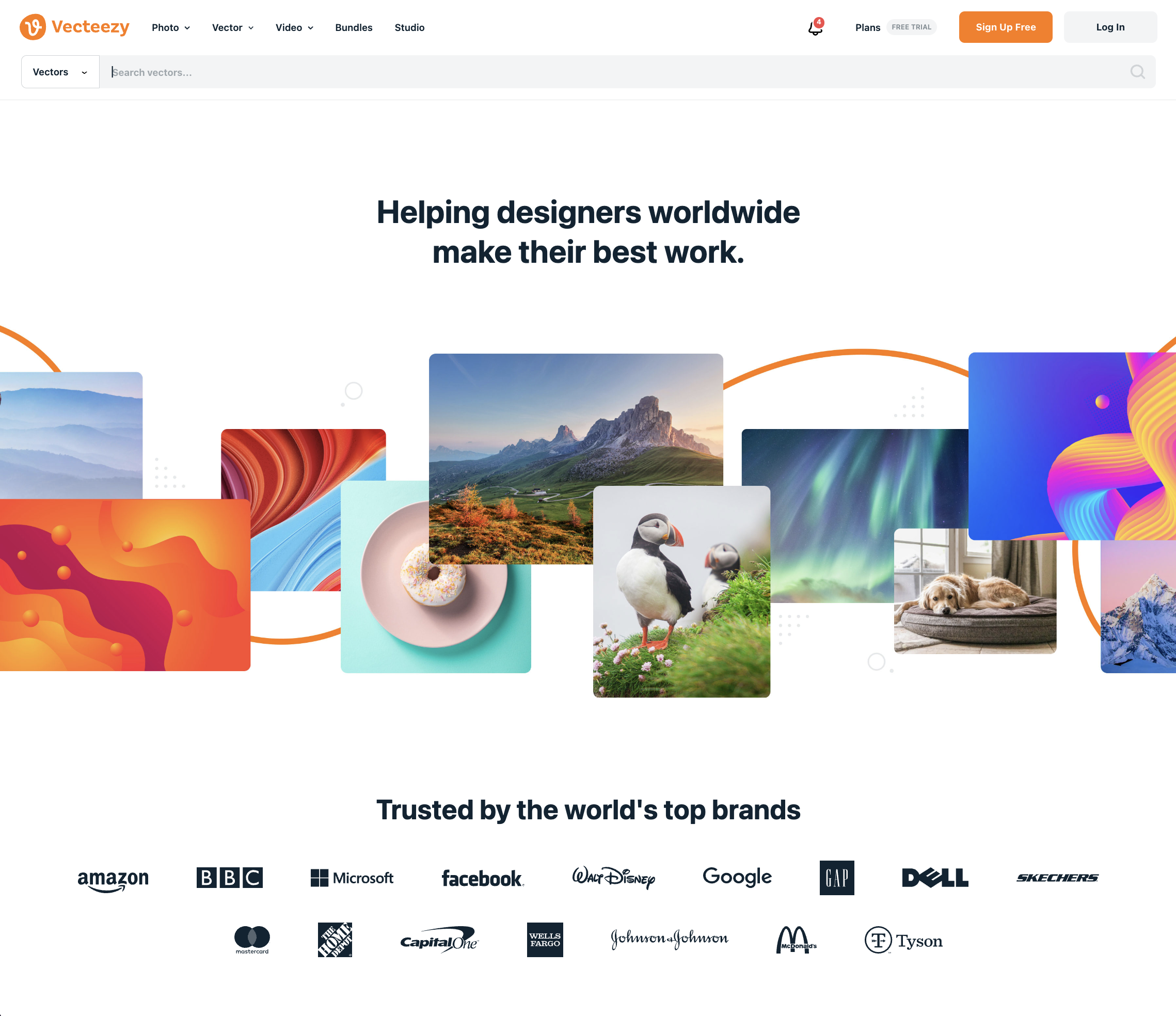Screen dimensions: 1176x1016
Task: Expand the Vector menu dropdown
Action: pyautogui.click(x=233, y=27)
